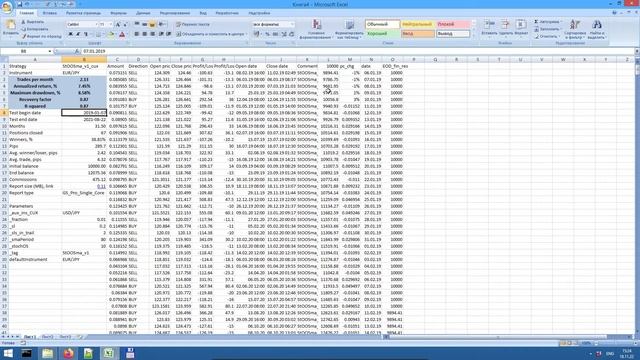The height and width of the screenshot is (360, 640).
Task: Open the Данные (Data) tab
Action: pyautogui.click(x=143, y=13)
